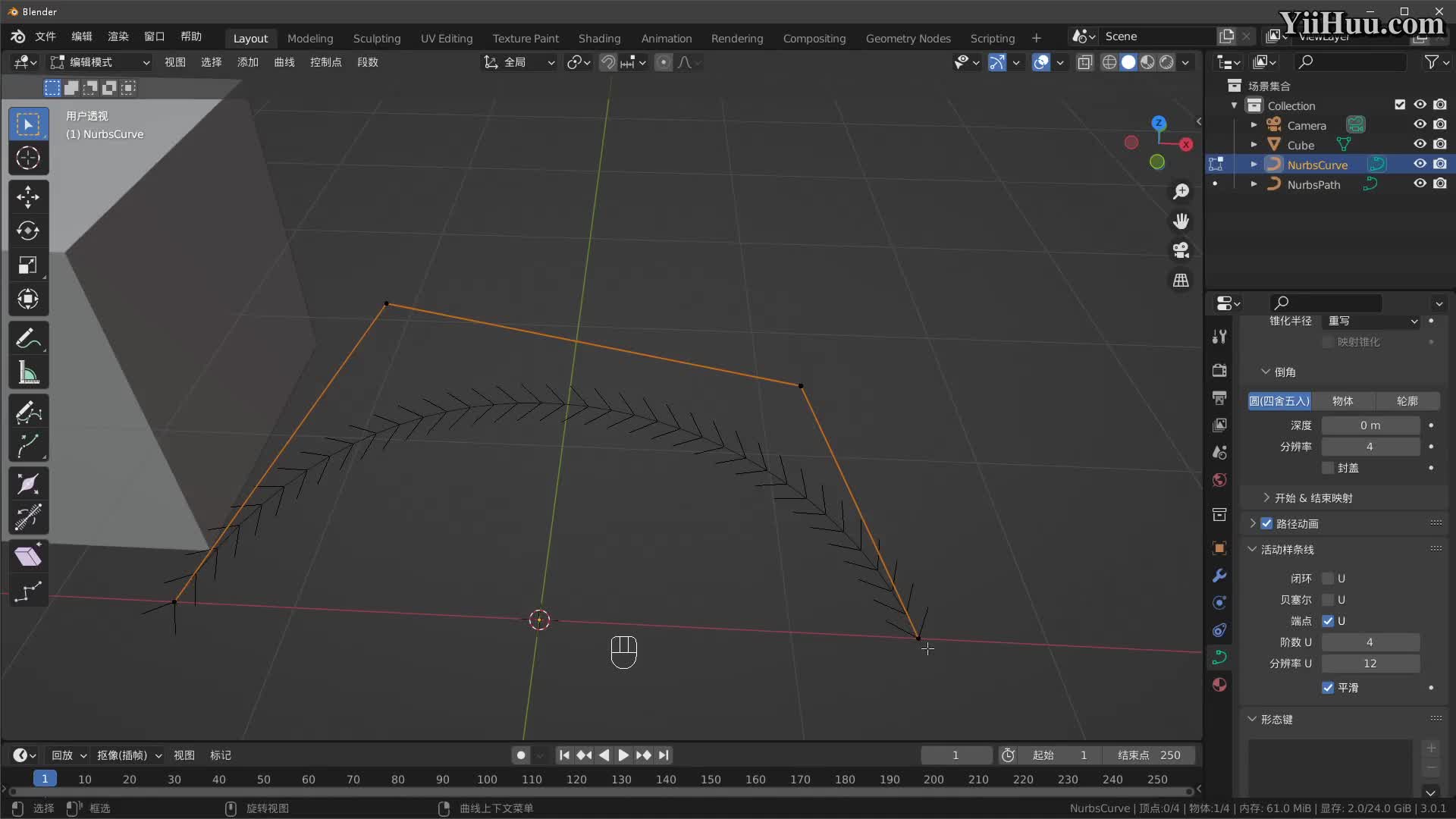The height and width of the screenshot is (819, 1456).
Task: Activate the Randomize tool
Action: pyautogui.click(x=28, y=591)
